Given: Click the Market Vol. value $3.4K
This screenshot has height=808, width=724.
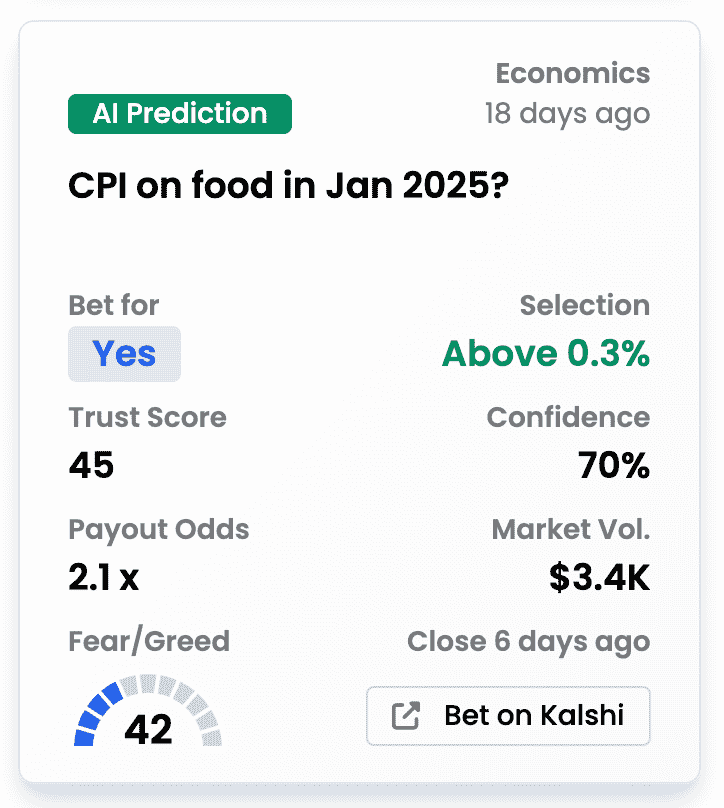Looking at the screenshot, I should [x=599, y=577].
